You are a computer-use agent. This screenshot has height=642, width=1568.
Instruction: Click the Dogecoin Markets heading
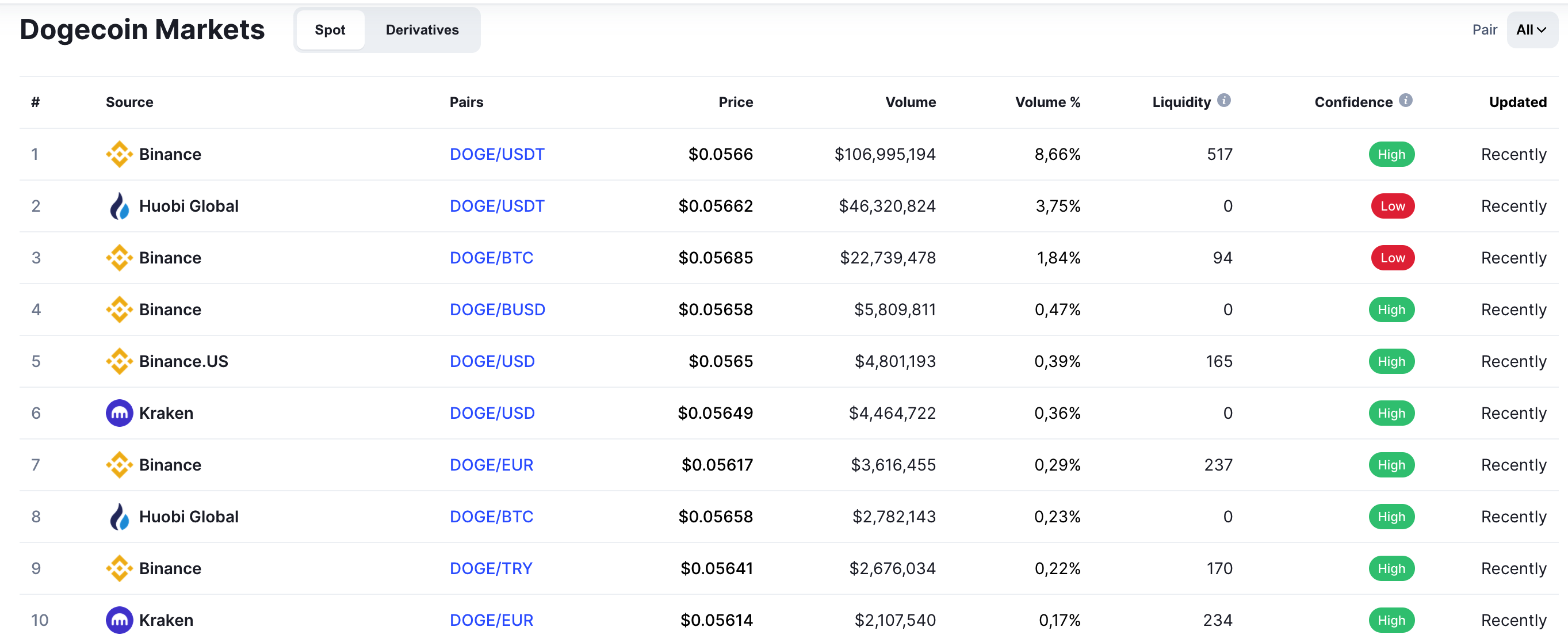tap(142, 29)
